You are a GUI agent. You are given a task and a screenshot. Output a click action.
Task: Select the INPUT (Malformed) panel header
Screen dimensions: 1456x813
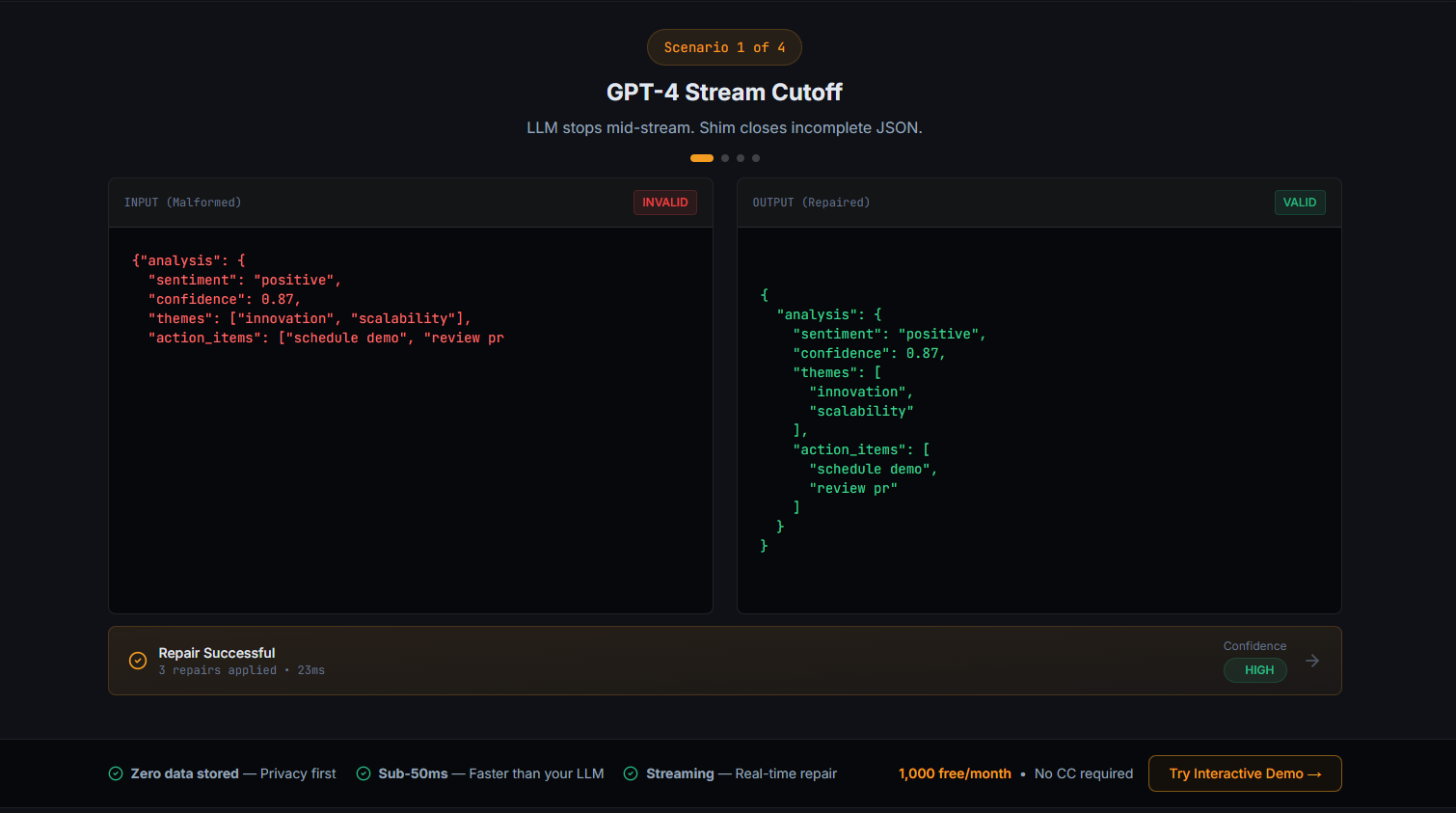182,203
